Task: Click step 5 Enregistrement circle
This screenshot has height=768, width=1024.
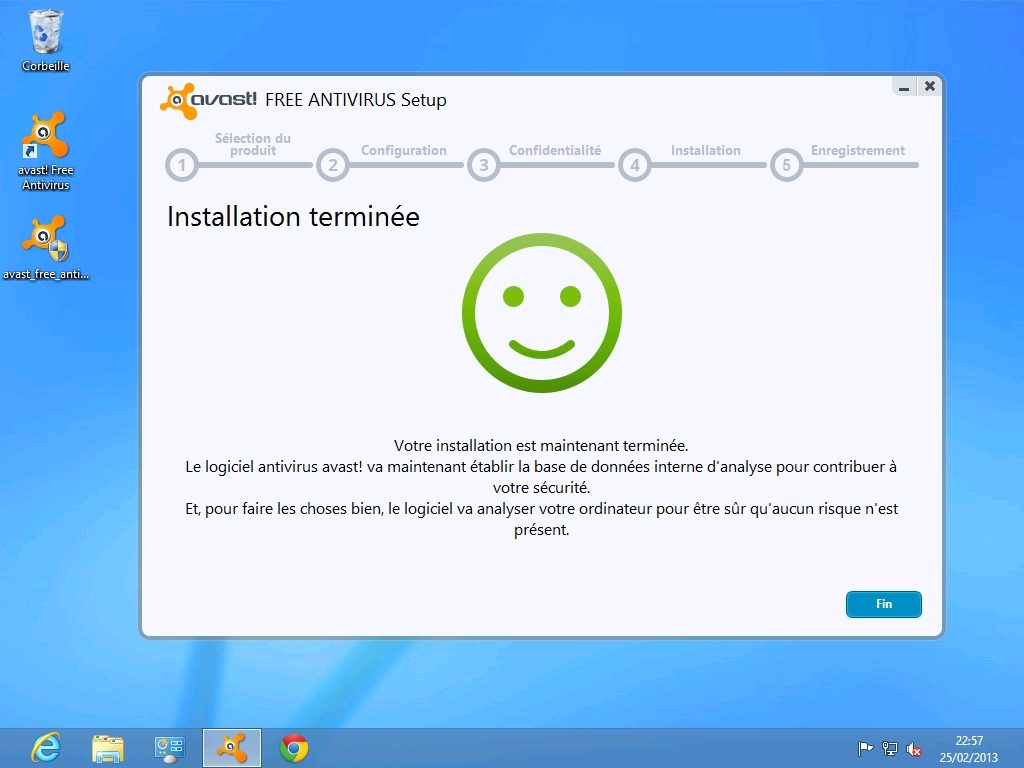Action: (x=786, y=165)
